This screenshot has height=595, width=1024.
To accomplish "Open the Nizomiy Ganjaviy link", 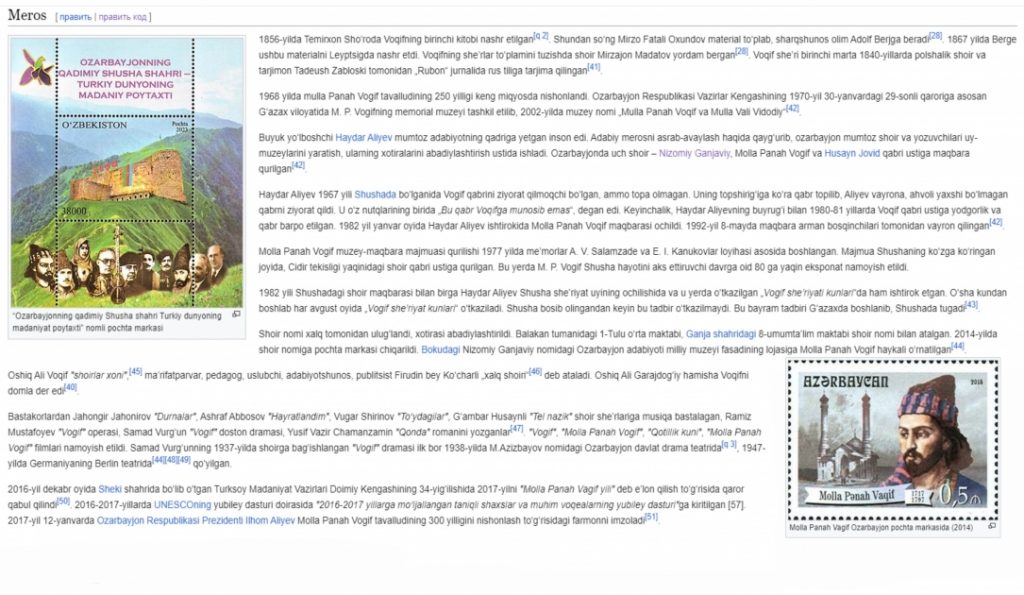I will pos(694,153).
